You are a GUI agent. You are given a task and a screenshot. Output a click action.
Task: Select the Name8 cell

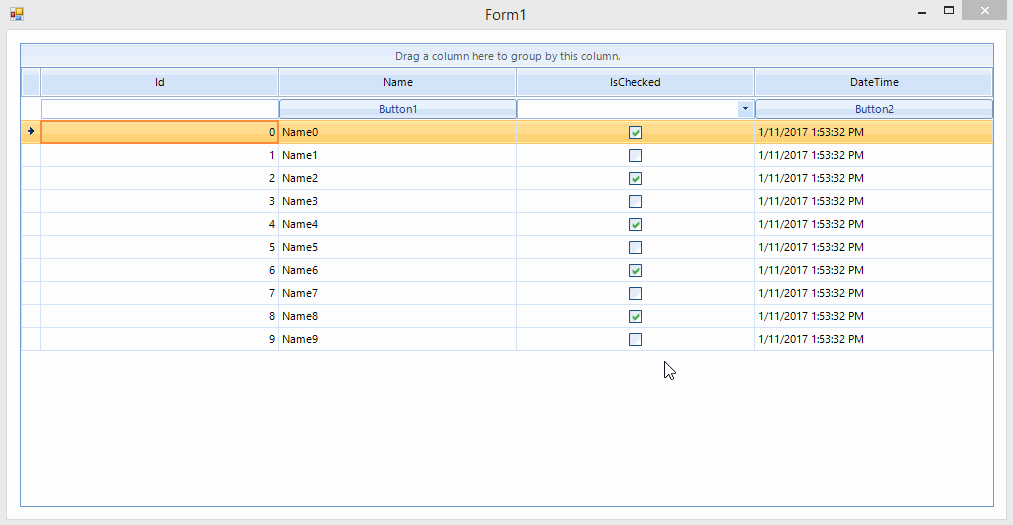pyautogui.click(x=397, y=316)
